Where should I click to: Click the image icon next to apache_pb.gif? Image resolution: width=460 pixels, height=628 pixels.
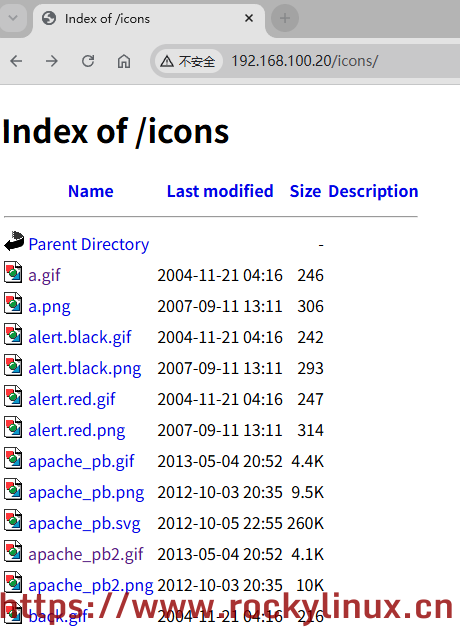tap(13, 458)
